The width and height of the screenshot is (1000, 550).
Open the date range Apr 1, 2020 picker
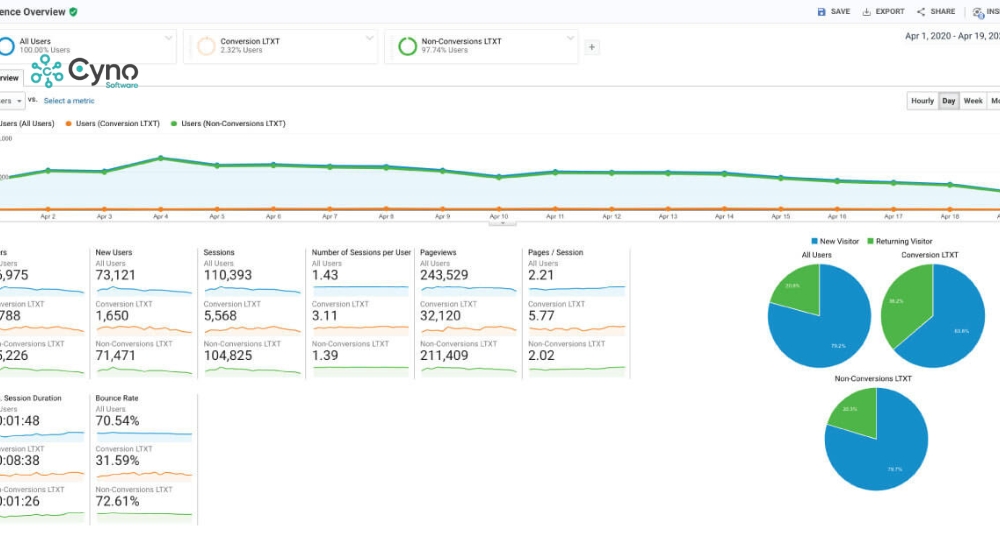950,35
